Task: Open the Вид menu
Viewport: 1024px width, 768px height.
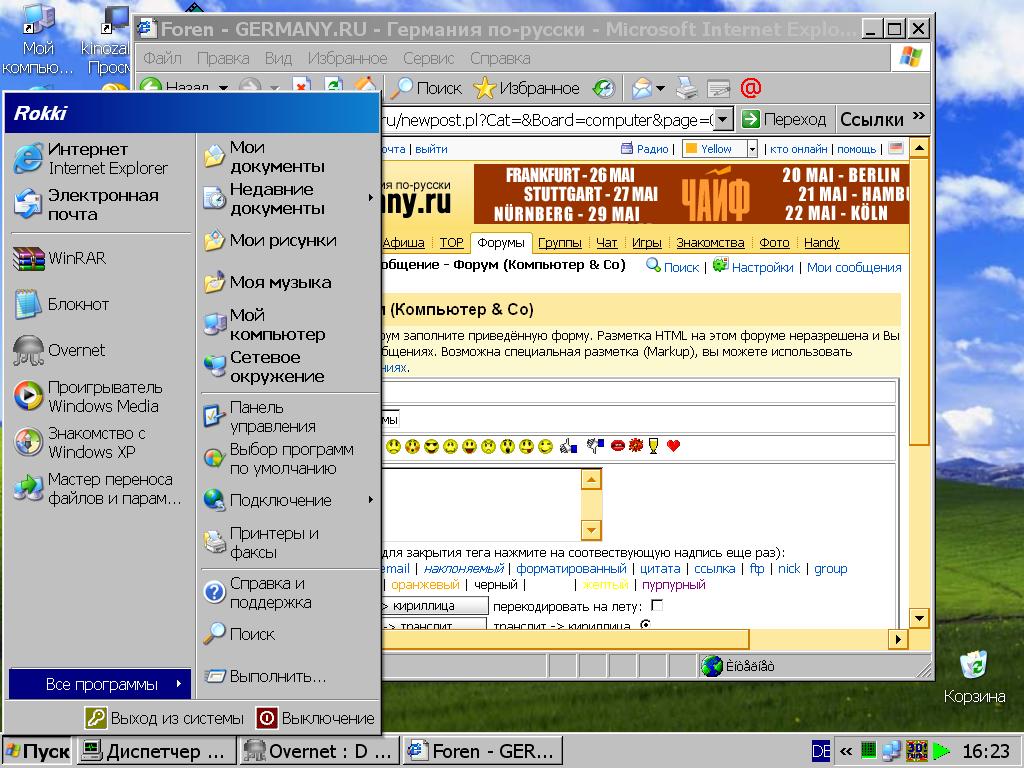Action: (x=278, y=59)
